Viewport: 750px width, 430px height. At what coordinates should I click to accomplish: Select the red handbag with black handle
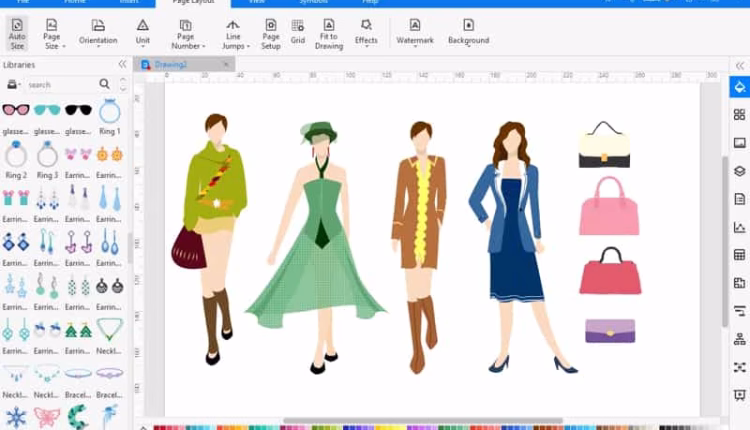click(610, 270)
